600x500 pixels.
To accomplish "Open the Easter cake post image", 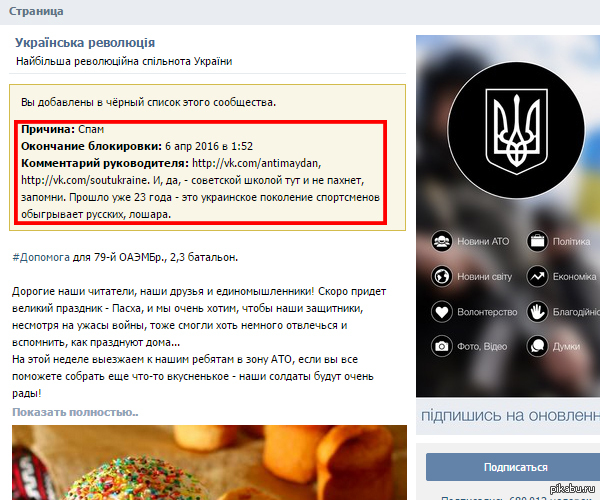I will click(x=209, y=463).
